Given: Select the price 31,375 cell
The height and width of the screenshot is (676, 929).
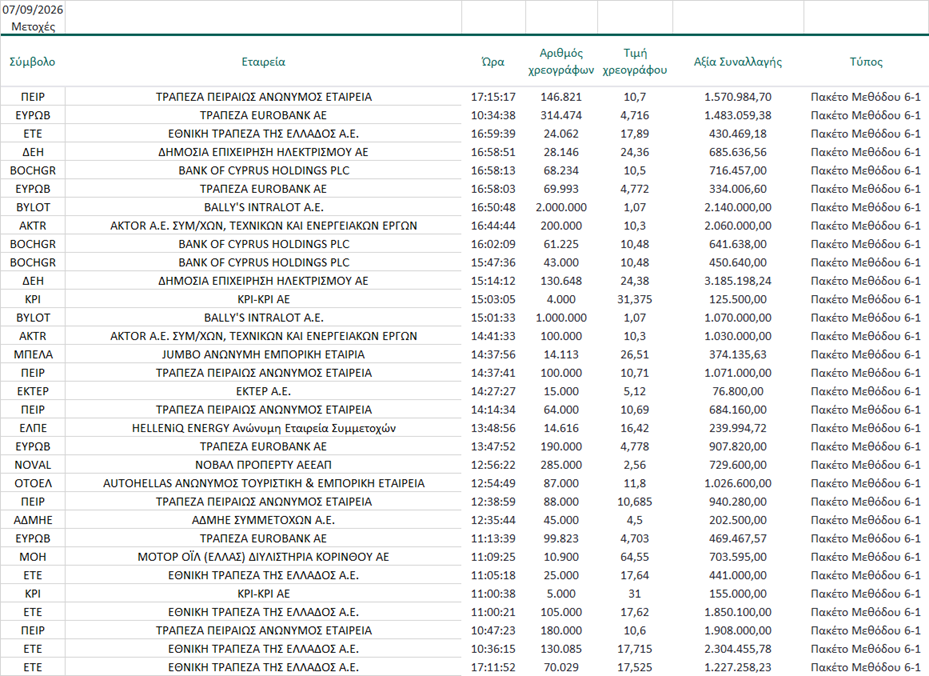Looking at the screenshot, I should tap(635, 299).
